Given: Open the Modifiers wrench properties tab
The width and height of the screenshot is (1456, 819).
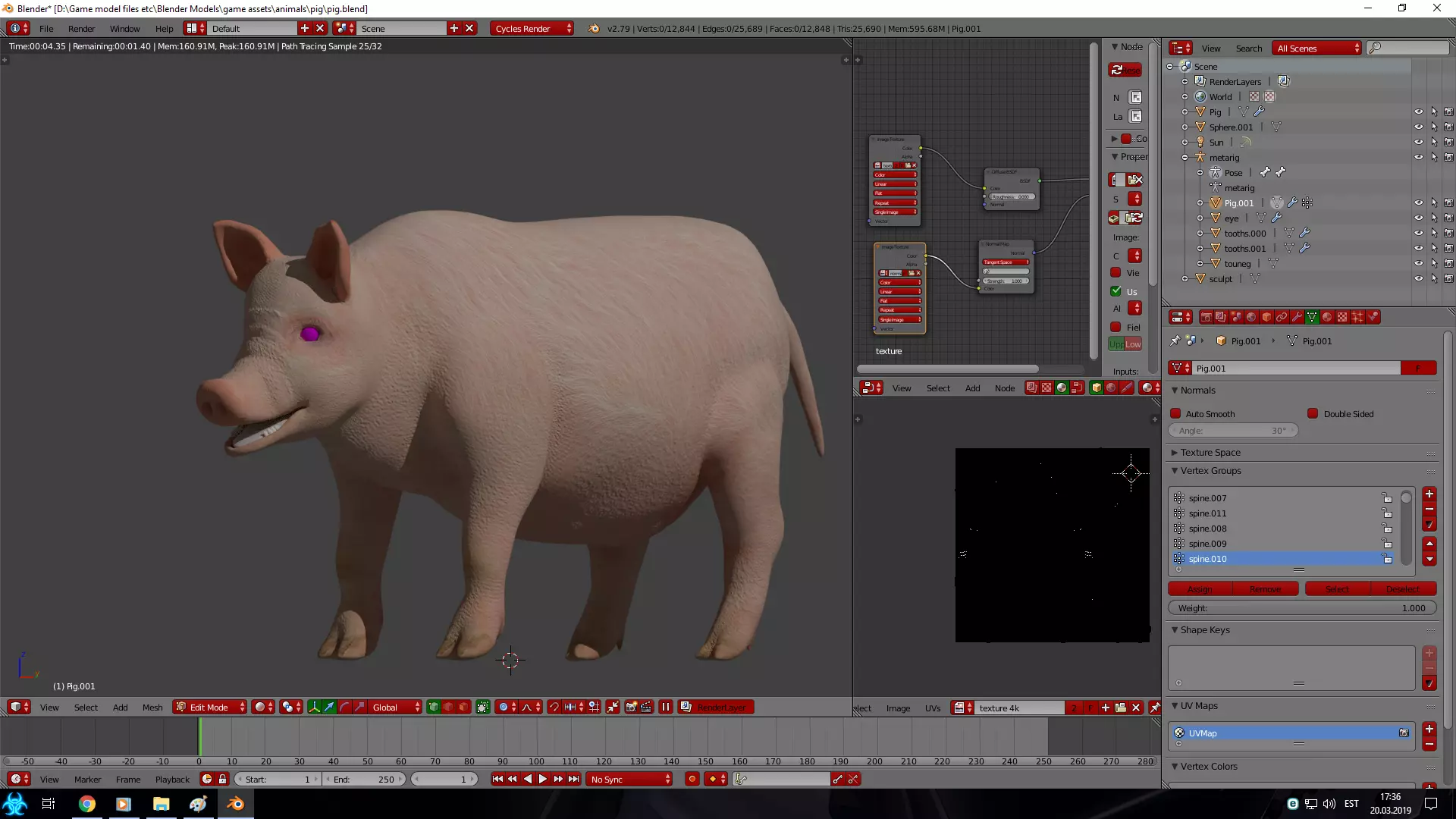Looking at the screenshot, I should click(x=1297, y=317).
